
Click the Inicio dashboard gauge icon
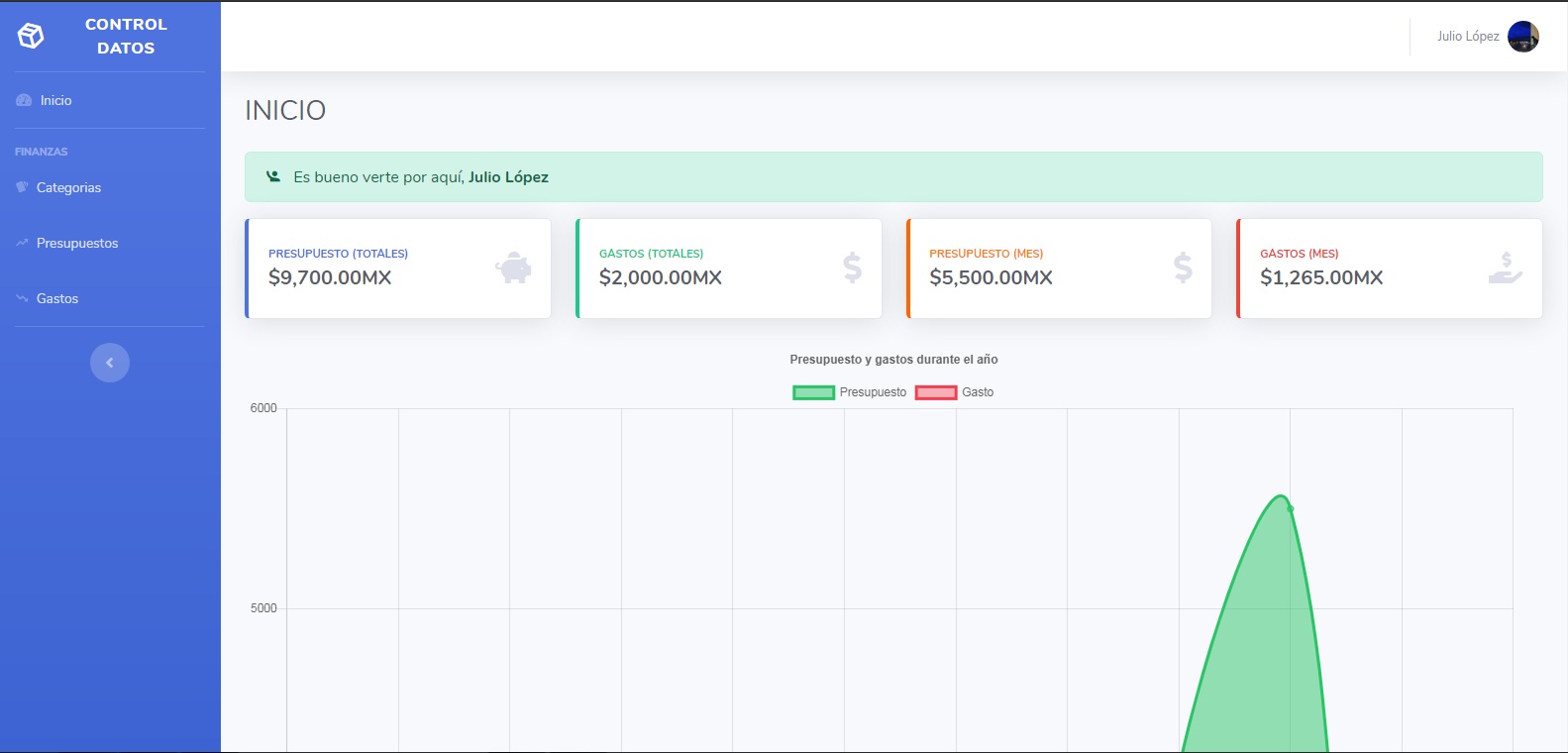[24, 100]
